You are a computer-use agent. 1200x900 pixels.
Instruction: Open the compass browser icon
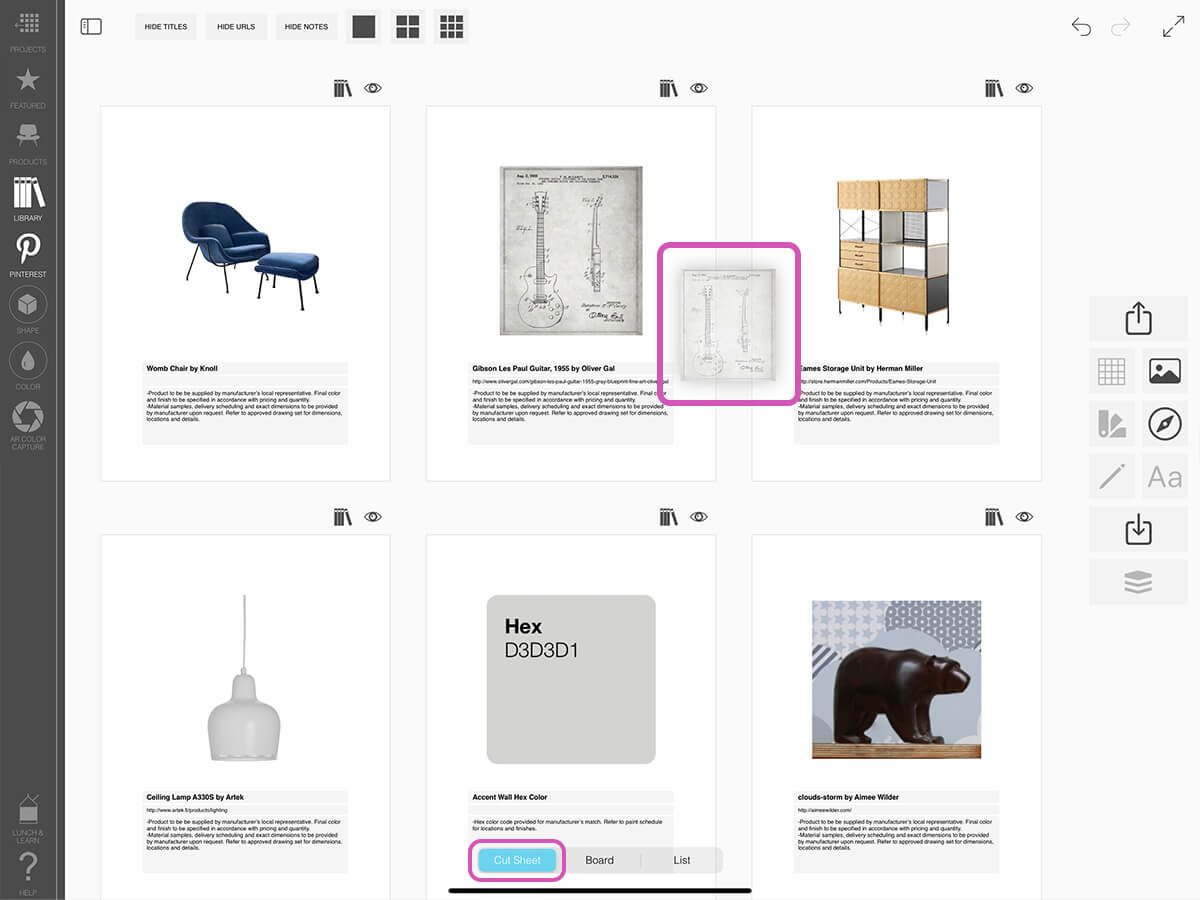1165,424
